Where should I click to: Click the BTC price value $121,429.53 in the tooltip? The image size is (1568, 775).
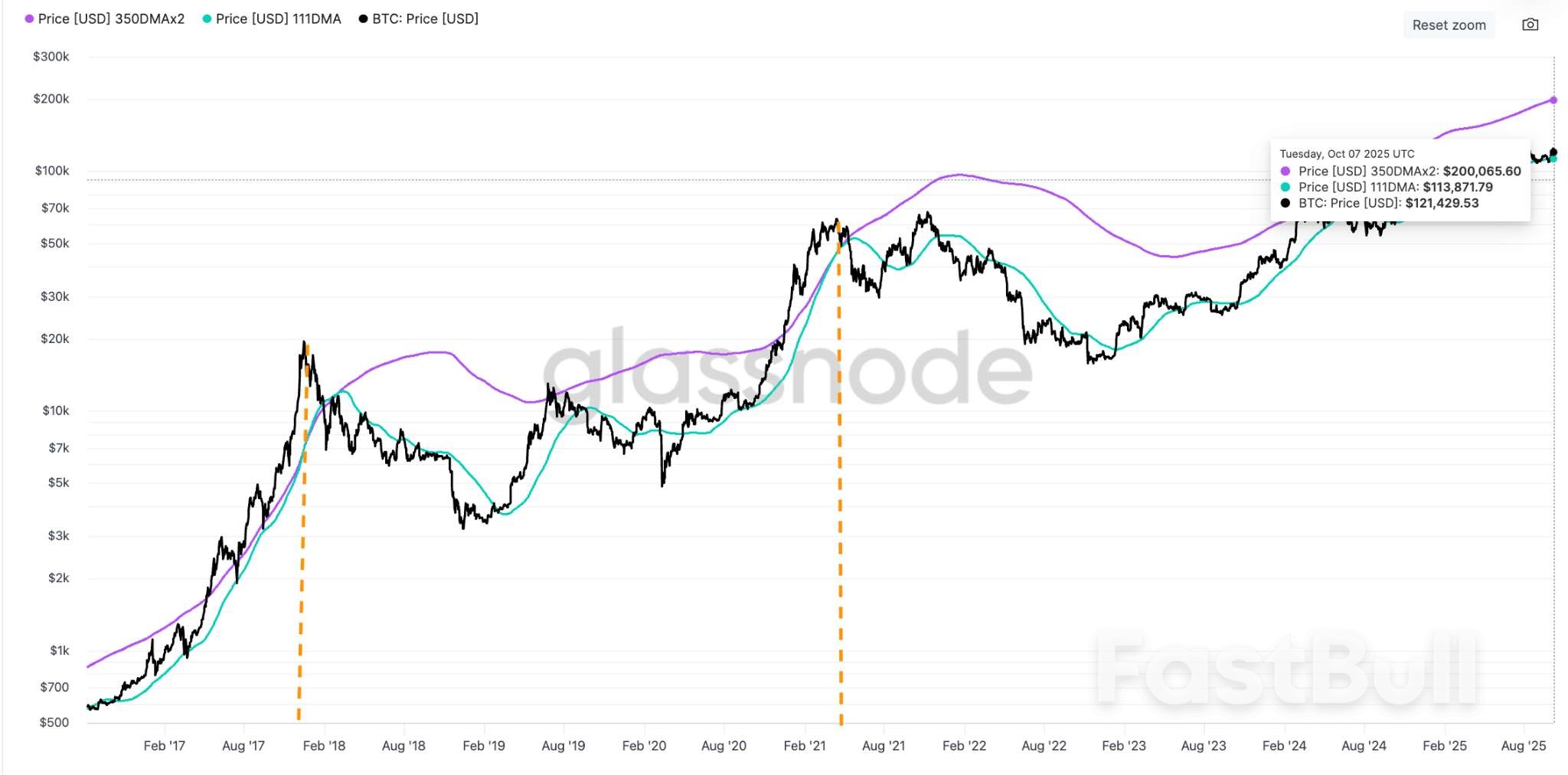1442,204
